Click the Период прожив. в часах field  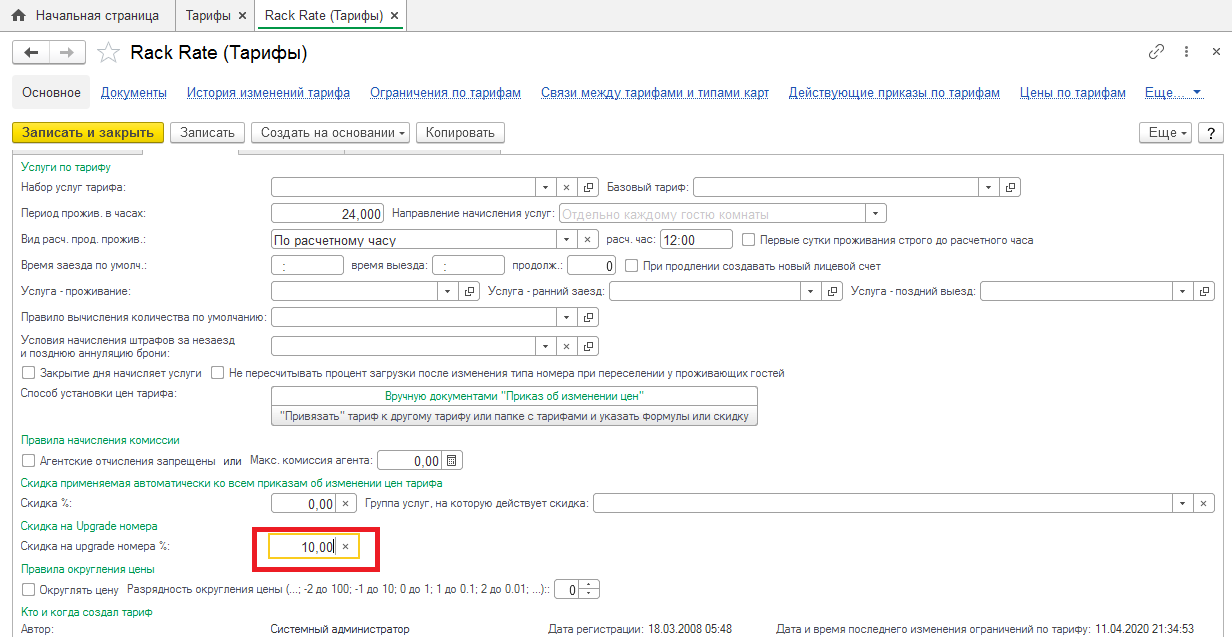click(x=328, y=213)
